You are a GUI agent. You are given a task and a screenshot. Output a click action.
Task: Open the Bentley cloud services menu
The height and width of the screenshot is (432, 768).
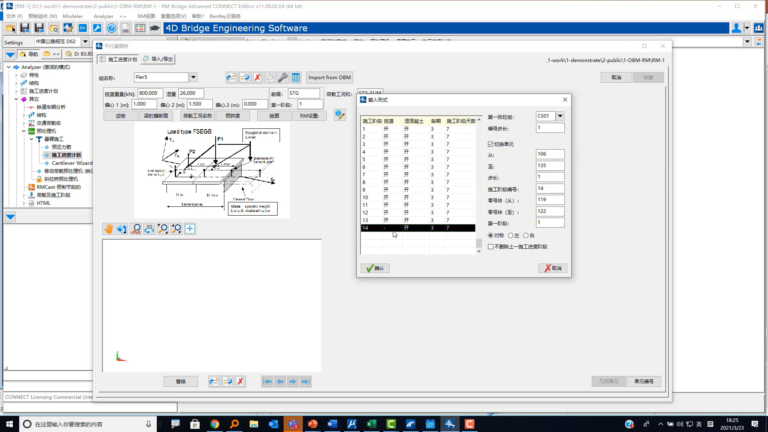[225, 16]
